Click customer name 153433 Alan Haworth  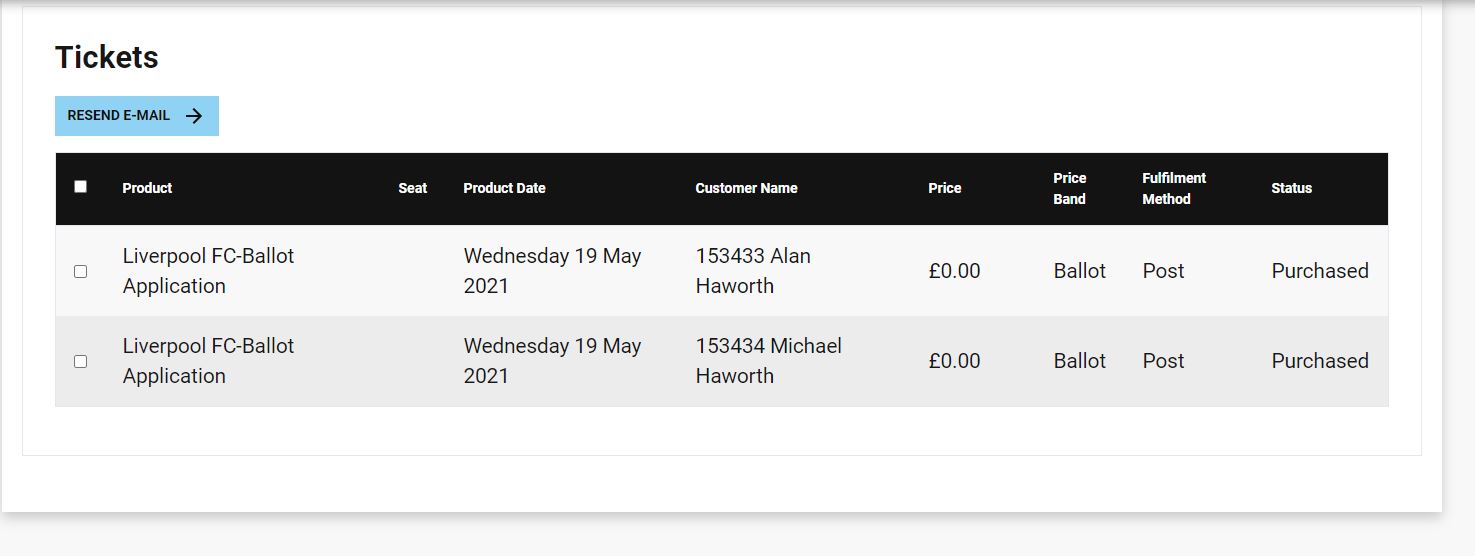[x=752, y=271]
